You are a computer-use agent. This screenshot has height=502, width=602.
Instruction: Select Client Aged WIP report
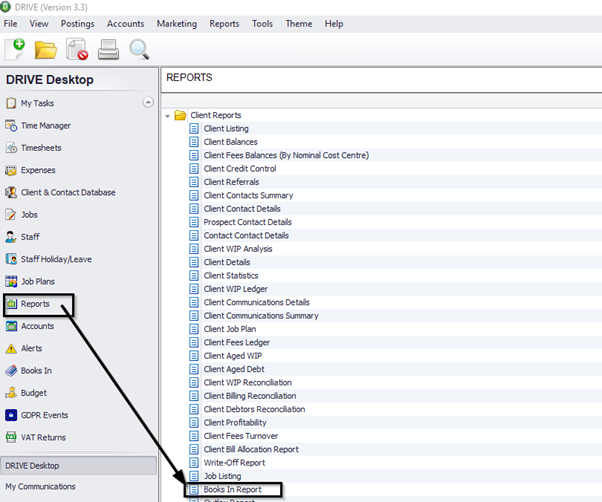click(x=233, y=356)
